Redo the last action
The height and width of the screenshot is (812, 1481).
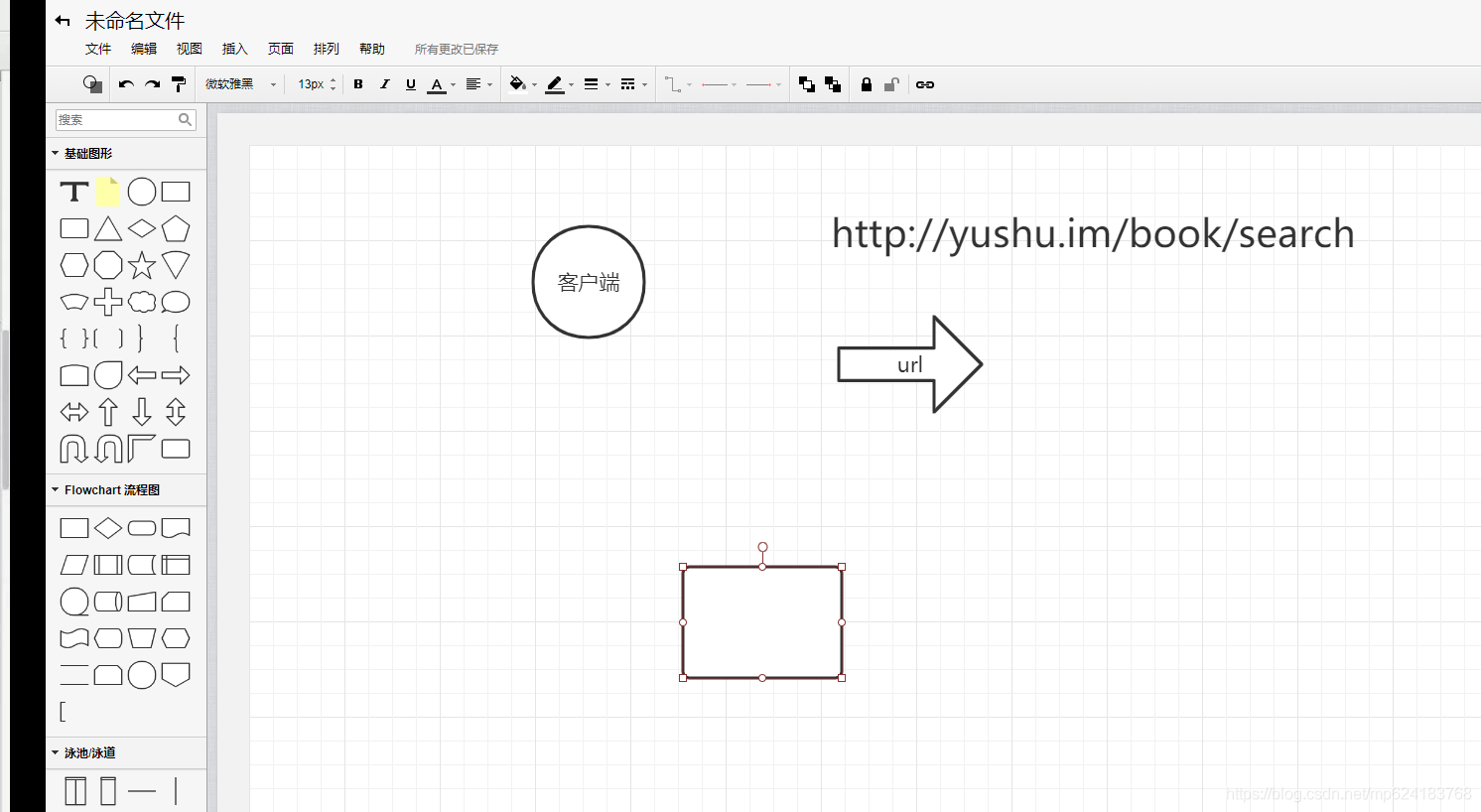[152, 84]
